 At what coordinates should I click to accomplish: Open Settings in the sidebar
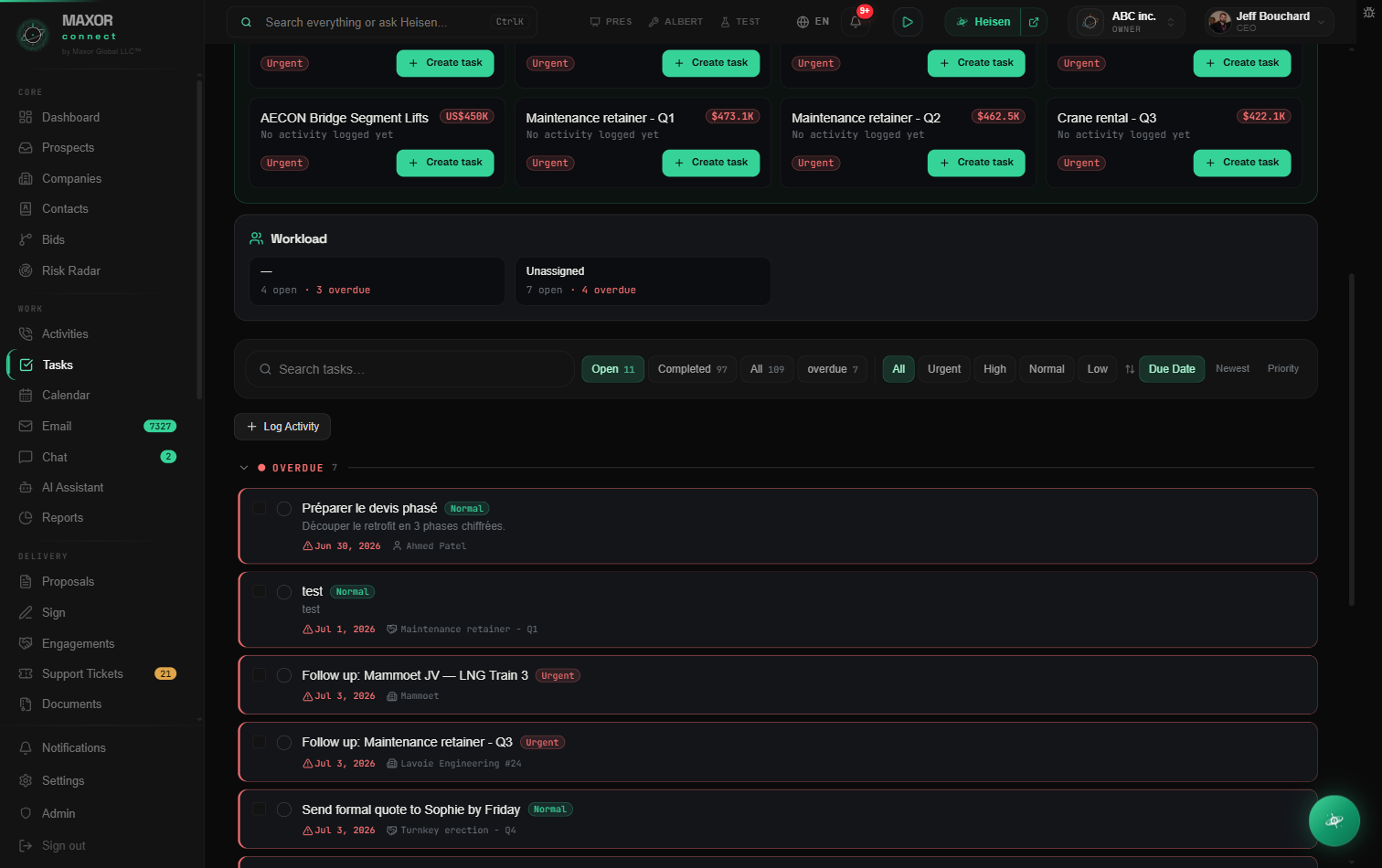tap(63, 781)
